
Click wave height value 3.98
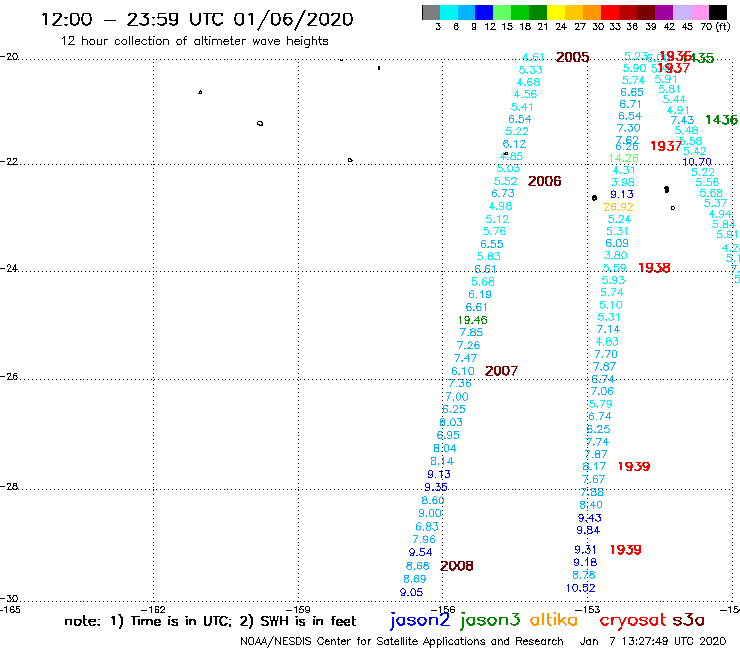622,183
